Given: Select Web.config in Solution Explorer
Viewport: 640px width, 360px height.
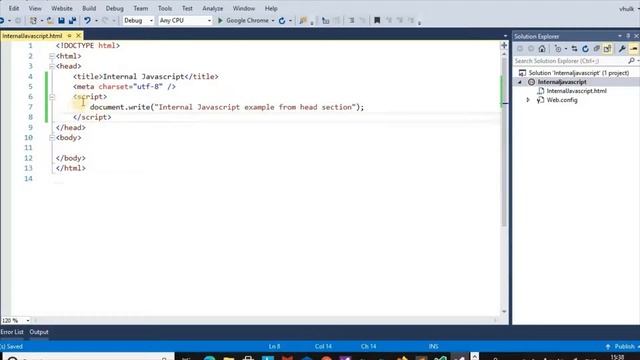Looking at the screenshot, I should [x=562, y=100].
